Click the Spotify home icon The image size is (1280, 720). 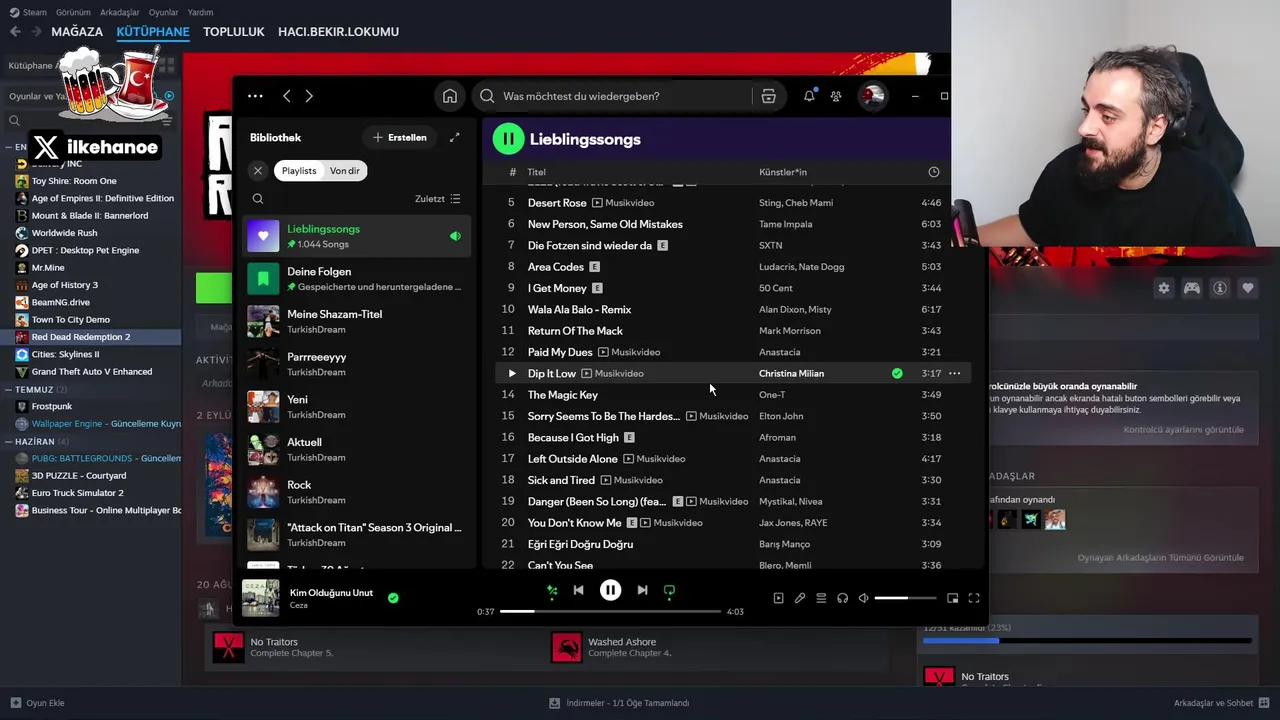point(450,96)
